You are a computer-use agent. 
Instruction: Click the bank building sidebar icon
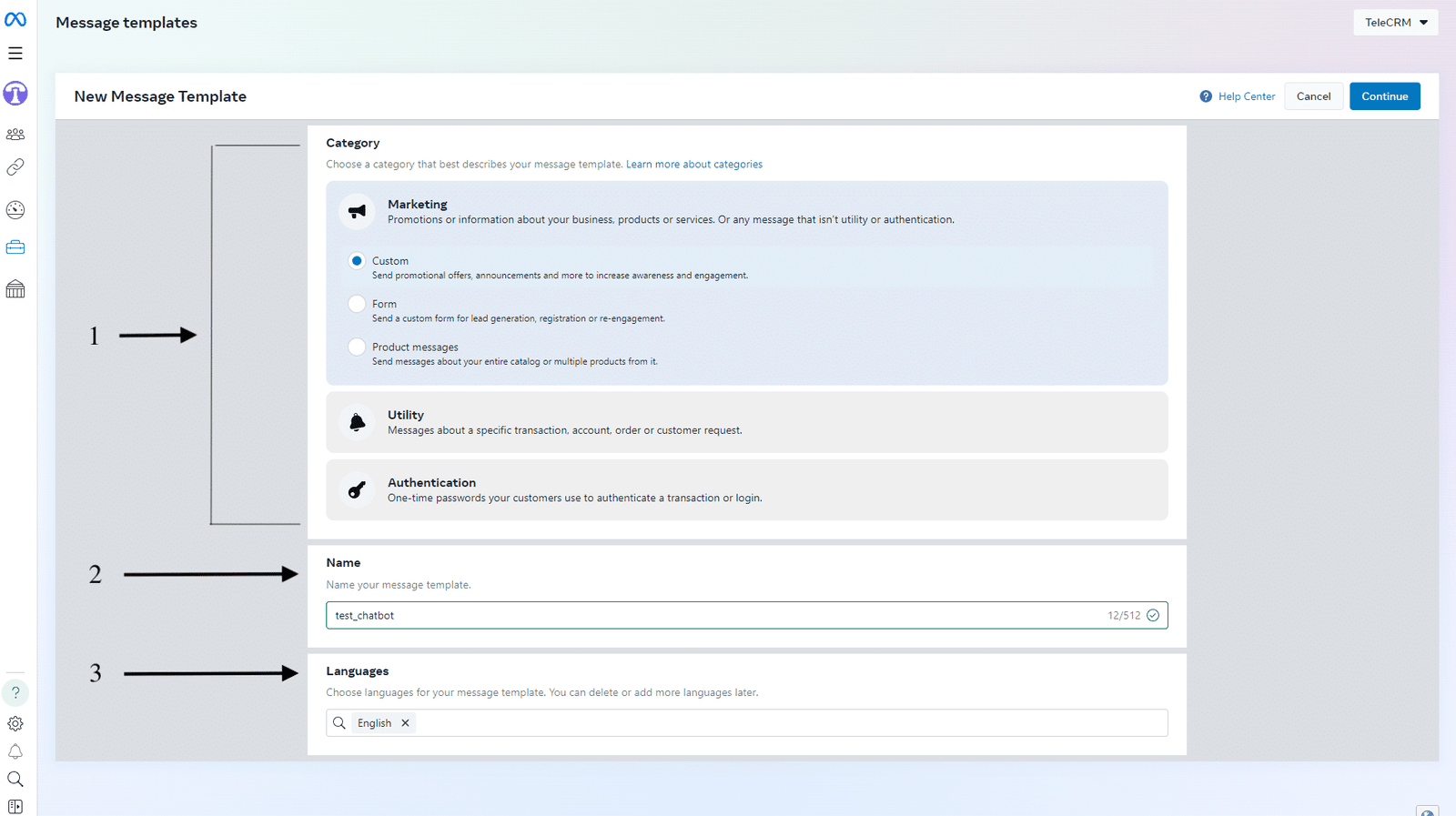(15, 289)
